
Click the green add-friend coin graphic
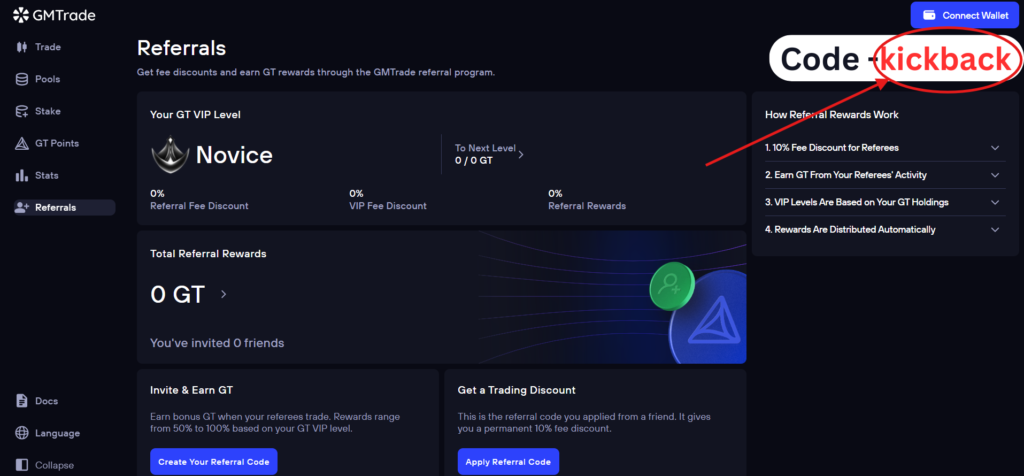tap(673, 284)
